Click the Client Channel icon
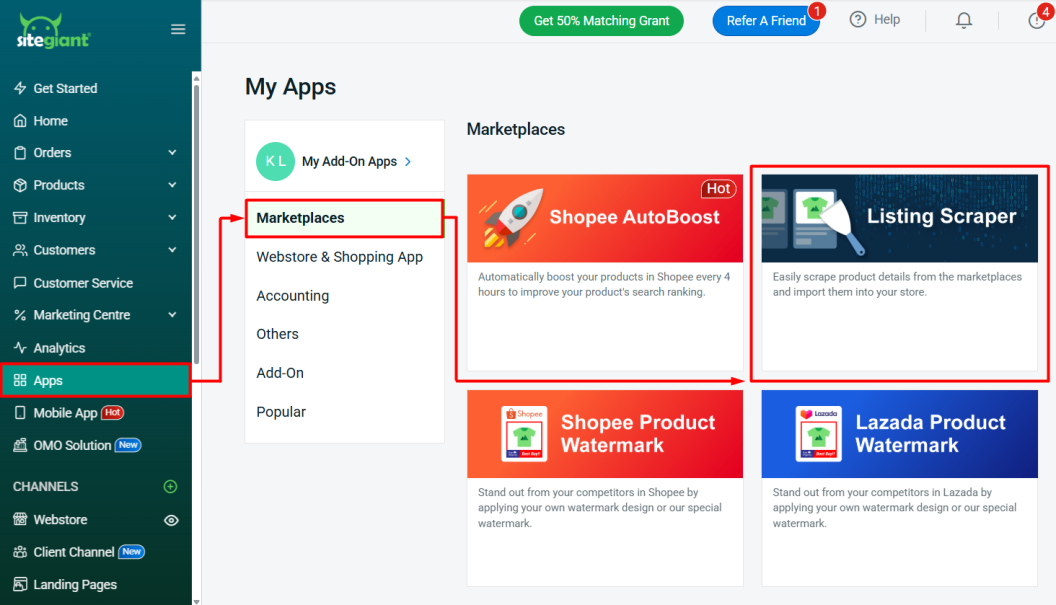 pyautogui.click(x=20, y=552)
